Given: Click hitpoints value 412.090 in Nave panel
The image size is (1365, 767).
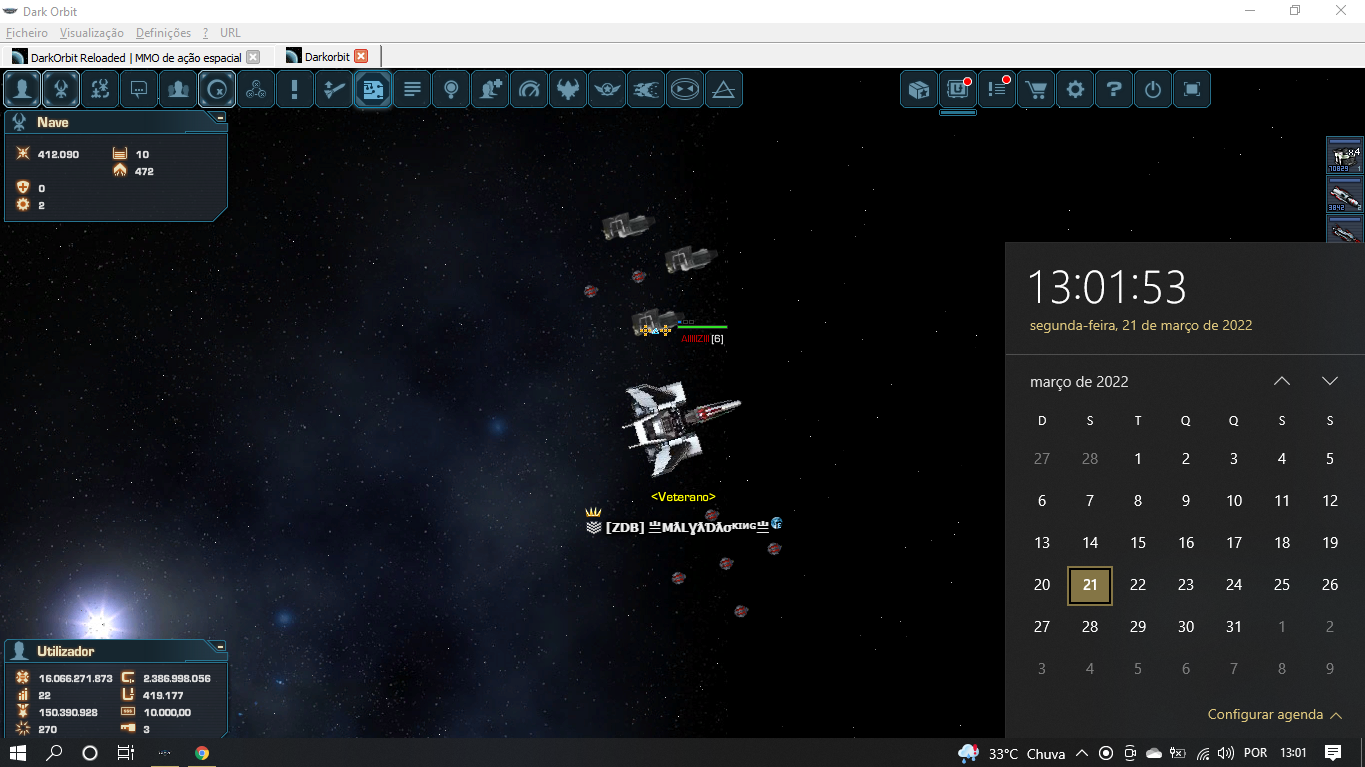Looking at the screenshot, I should tap(58, 154).
